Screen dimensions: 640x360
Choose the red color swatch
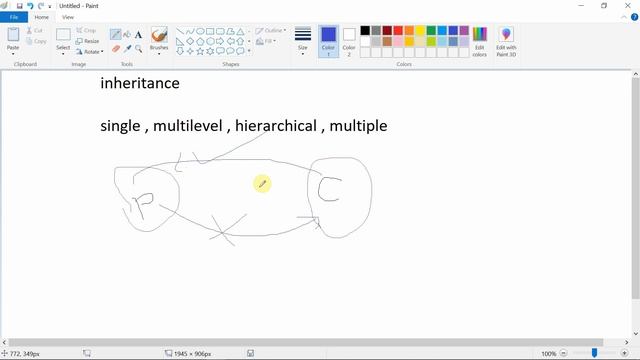pyautogui.click(x=398, y=31)
